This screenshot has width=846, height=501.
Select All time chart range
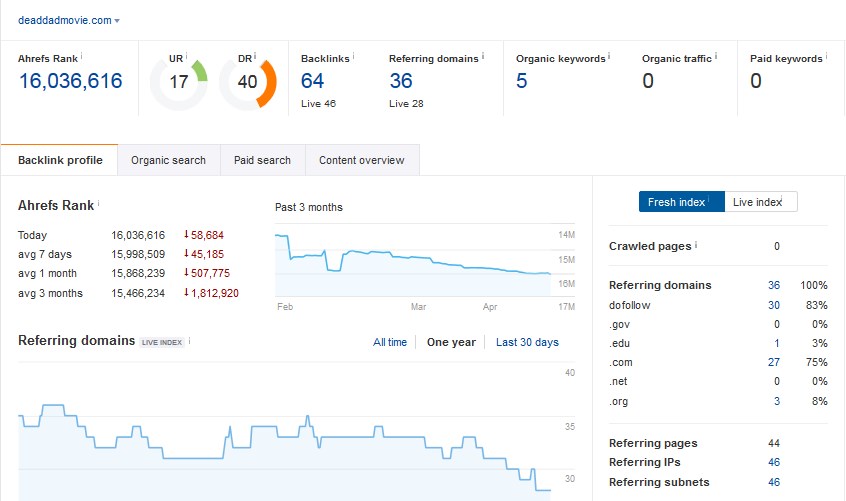pos(390,342)
